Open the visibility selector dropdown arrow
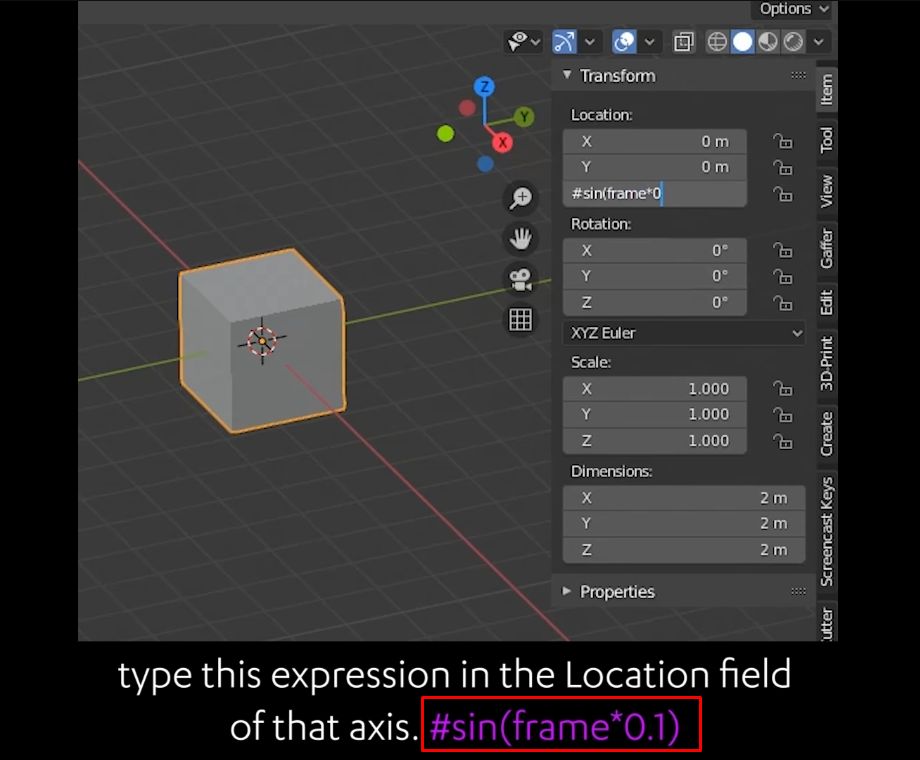Image resolution: width=920 pixels, height=760 pixels. click(536, 42)
